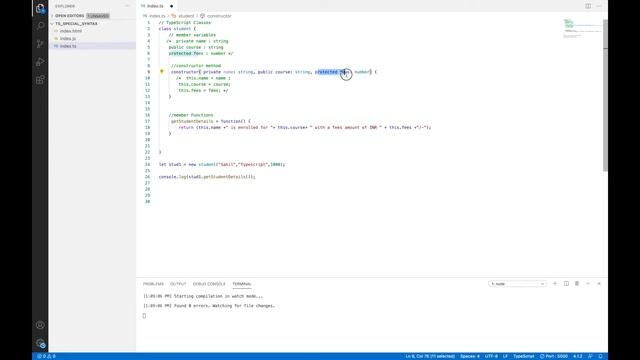Open the Search view in activity bar
The image size is (640, 360).
click(x=40, y=26)
